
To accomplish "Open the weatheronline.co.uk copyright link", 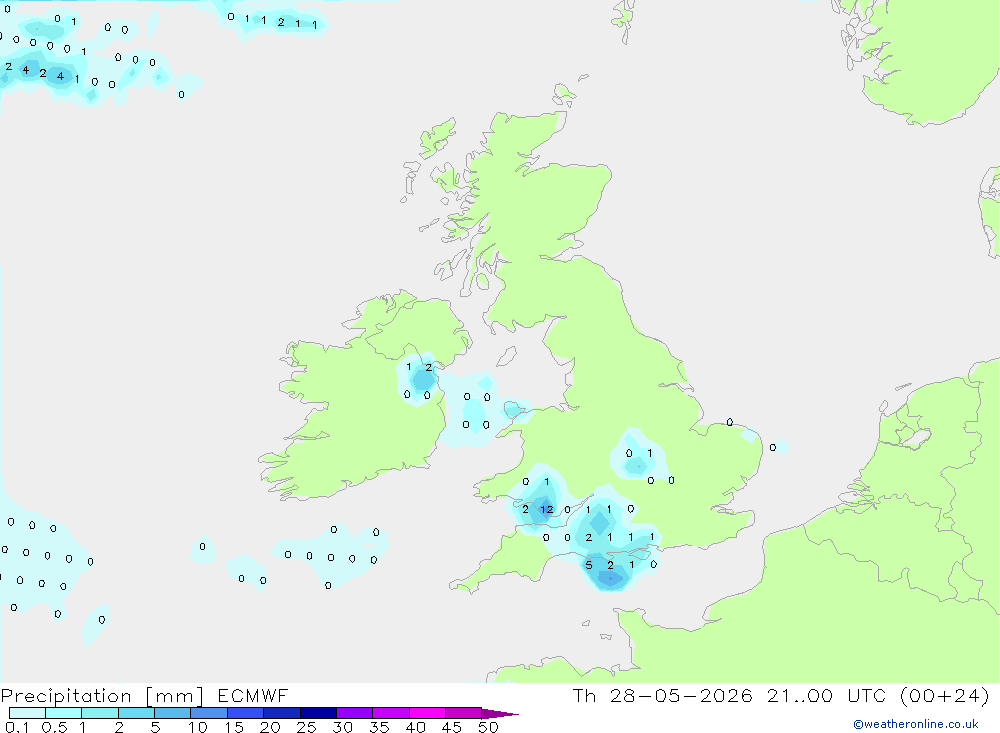I will click(916, 724).
